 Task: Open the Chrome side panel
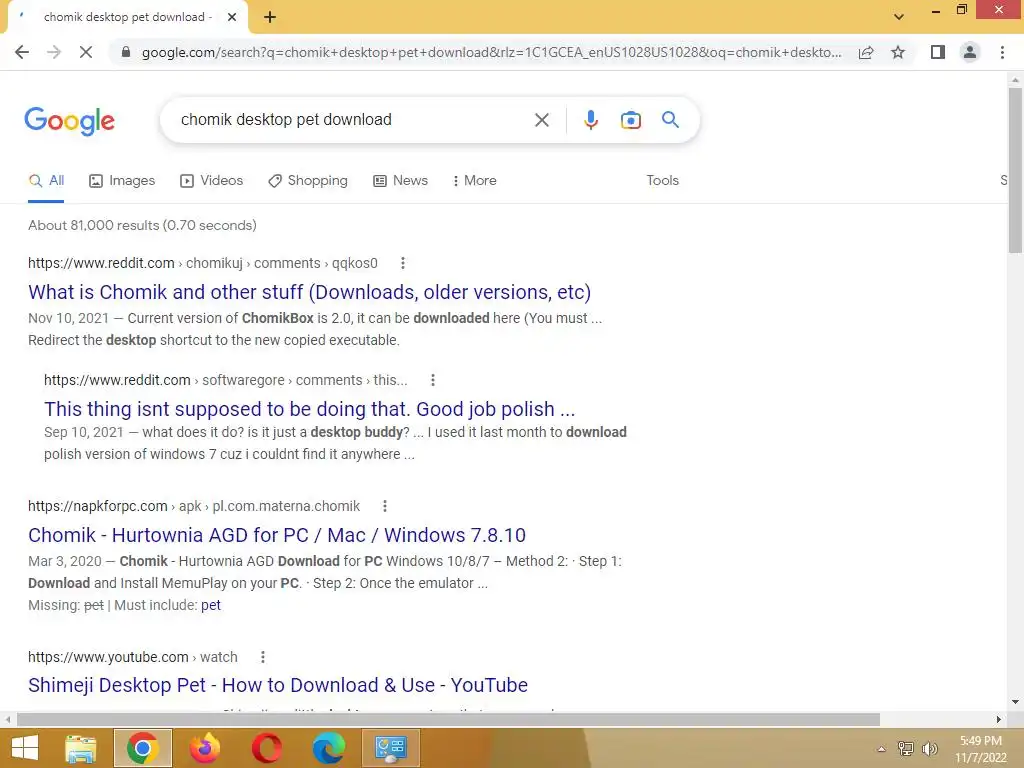[938, 52]
